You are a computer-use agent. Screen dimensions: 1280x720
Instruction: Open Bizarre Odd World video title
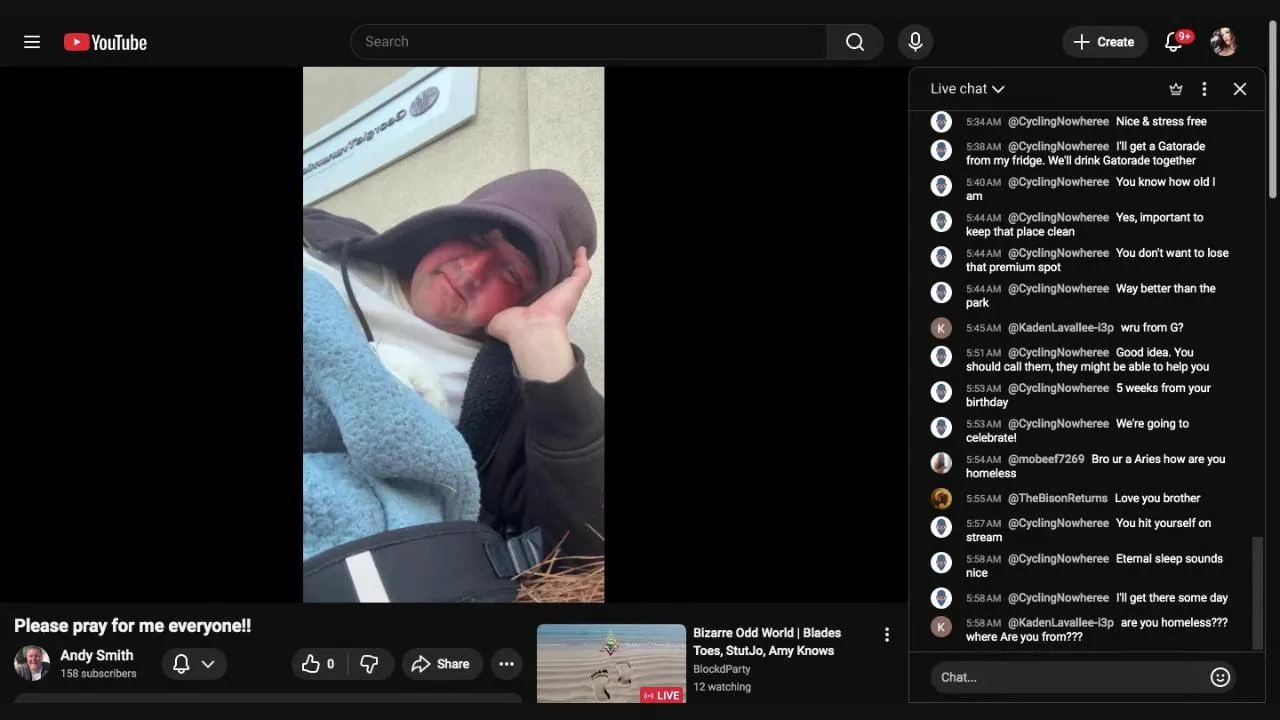tap(767, 641)
